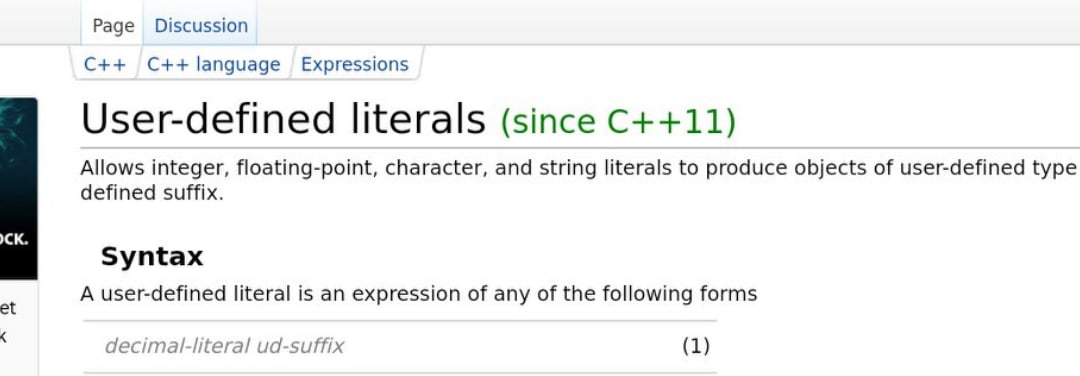Click the 'OCK.' text in the ad banner
Viewport: 1080px width, 376px height.
(x=14, y=239)
